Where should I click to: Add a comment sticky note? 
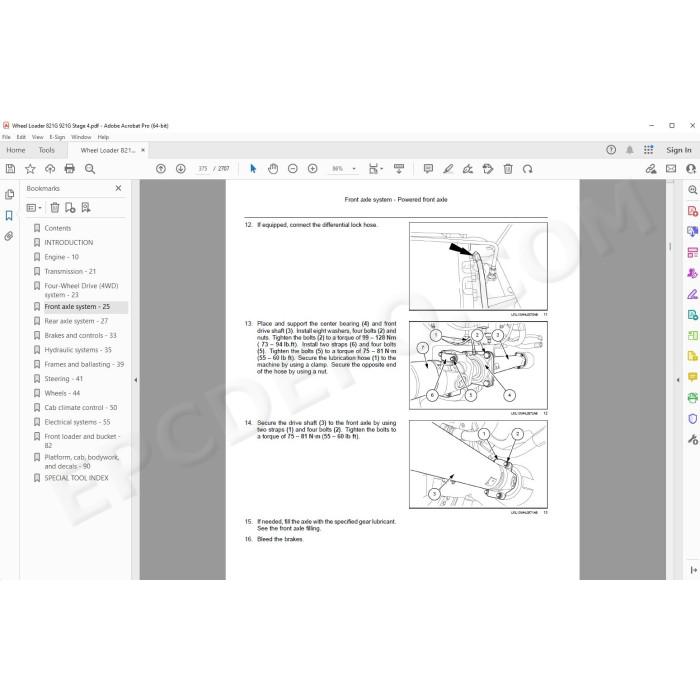(428, 169)
